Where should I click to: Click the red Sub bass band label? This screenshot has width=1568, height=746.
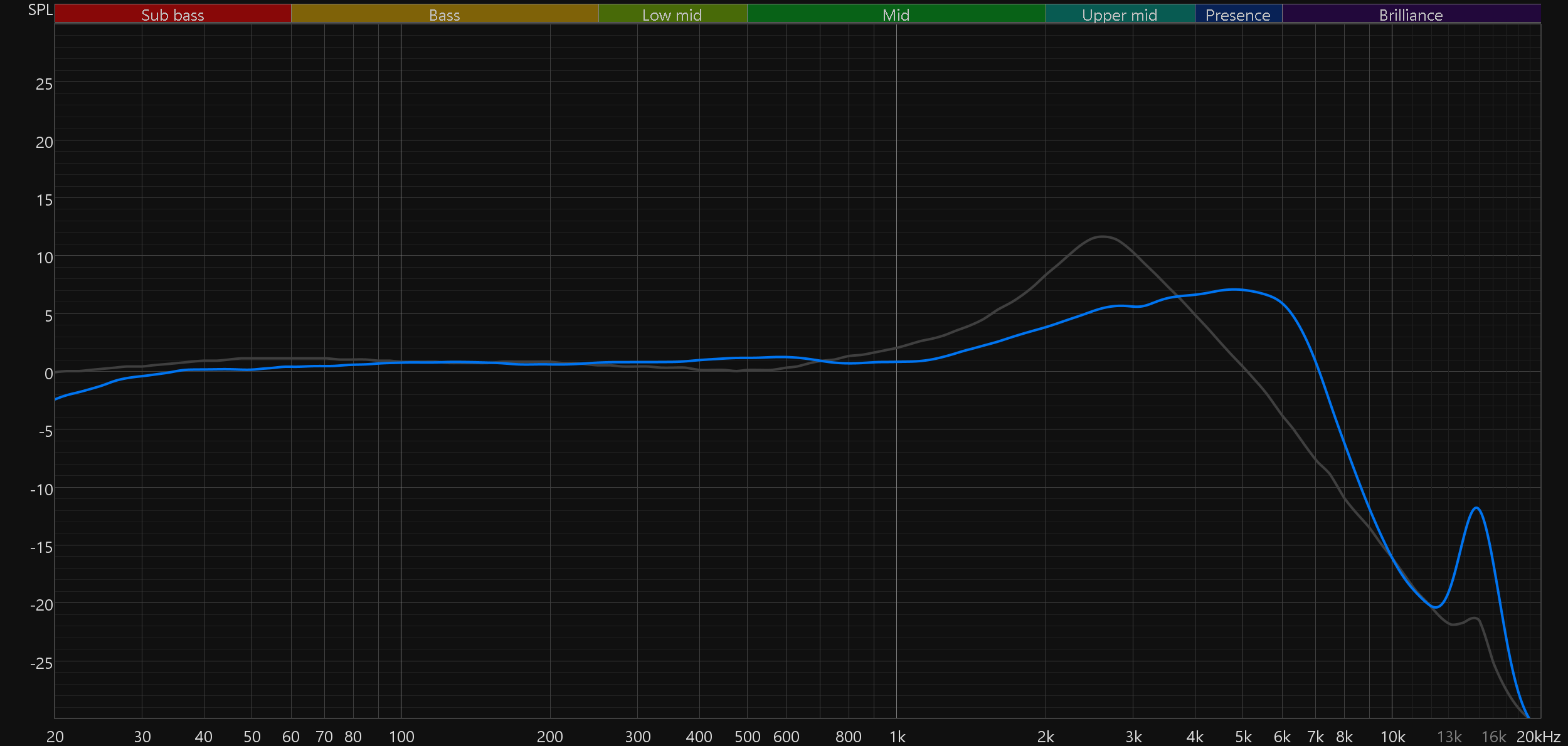pyautogui.click(x=172, y=14)
